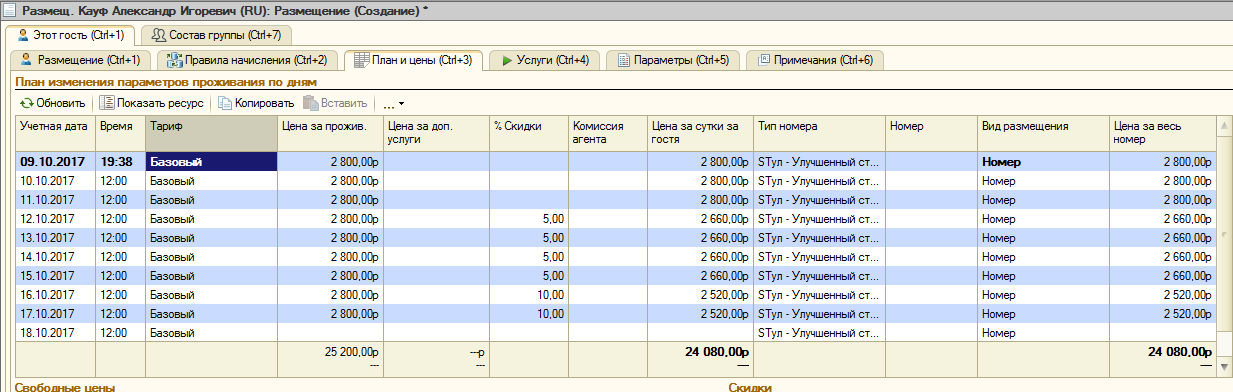Click the Время column header
The image size is (1233, 392).
pyautogui.click(x=120, y=134)
